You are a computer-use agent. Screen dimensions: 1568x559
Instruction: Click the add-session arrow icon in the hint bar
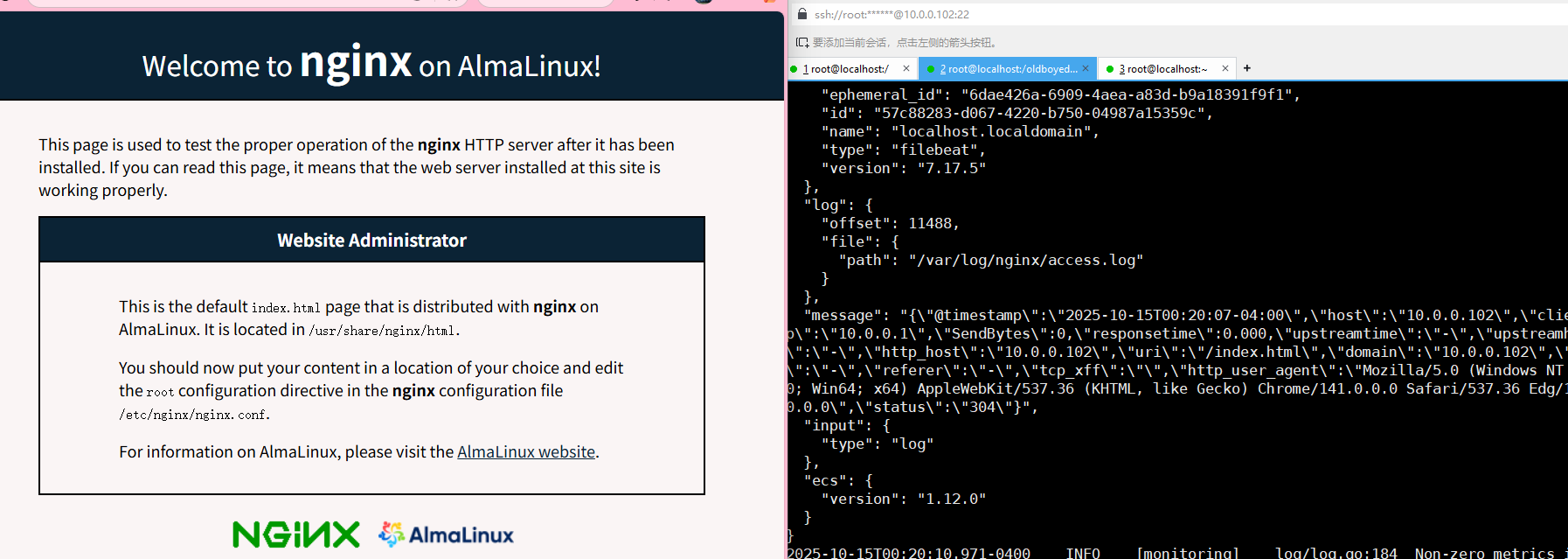coord(802,42)
